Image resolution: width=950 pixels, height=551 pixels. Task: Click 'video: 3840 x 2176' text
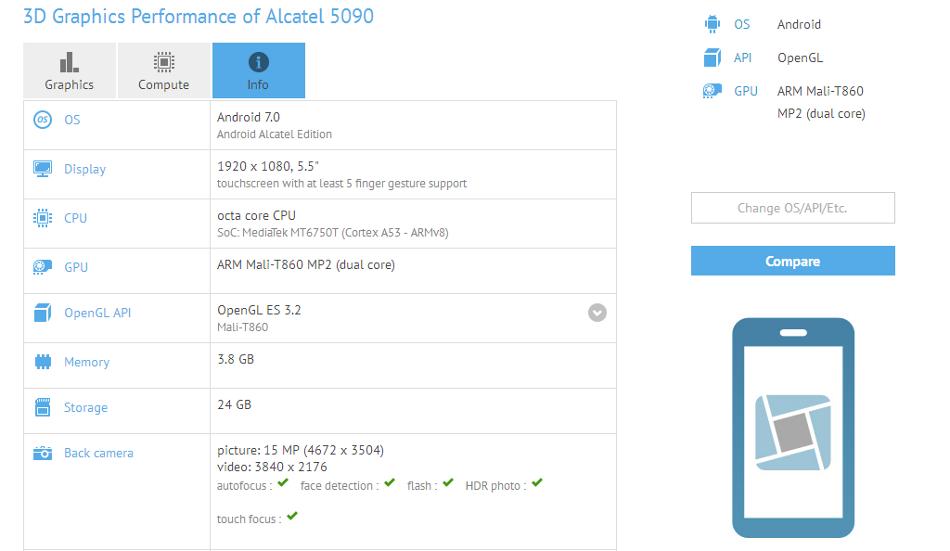(x=272, y=467)
